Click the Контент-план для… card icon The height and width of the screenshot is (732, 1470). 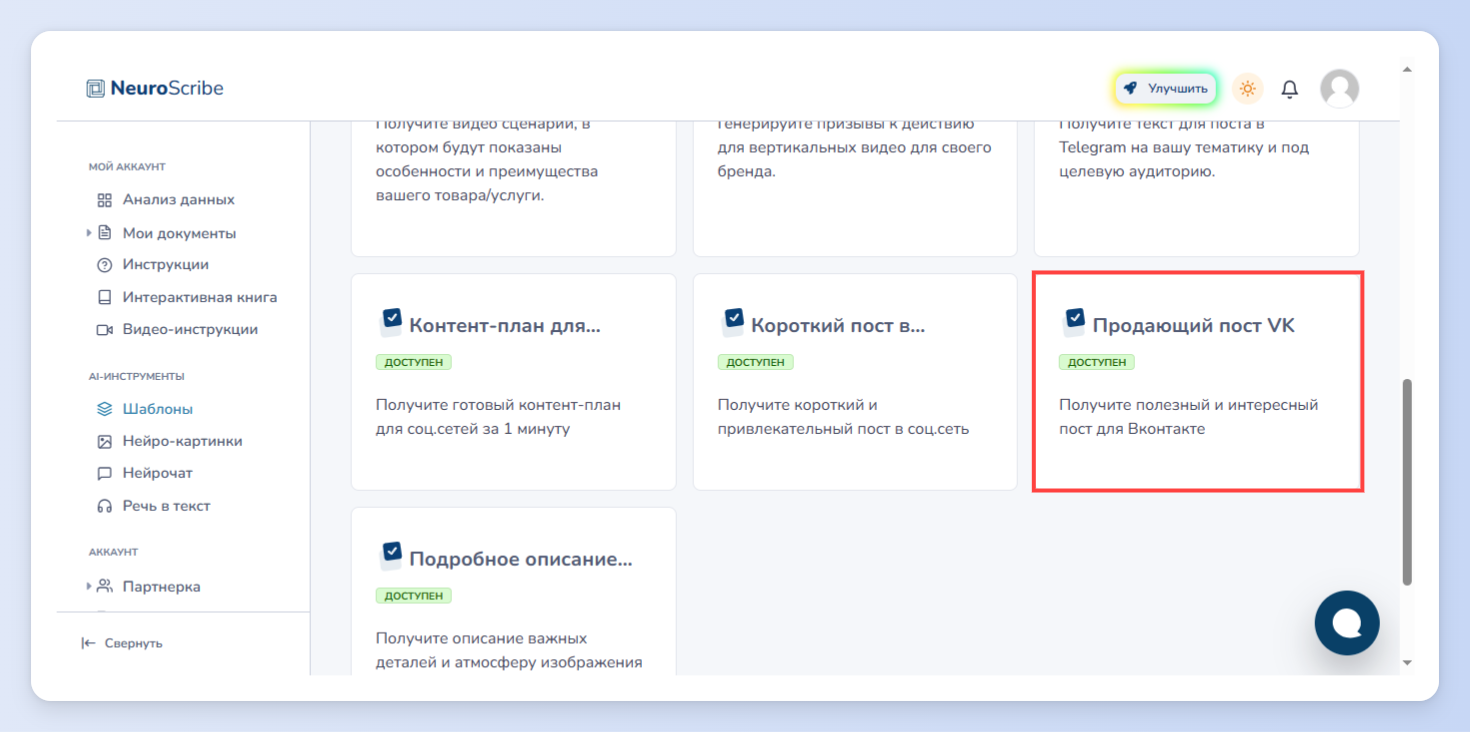391,322
